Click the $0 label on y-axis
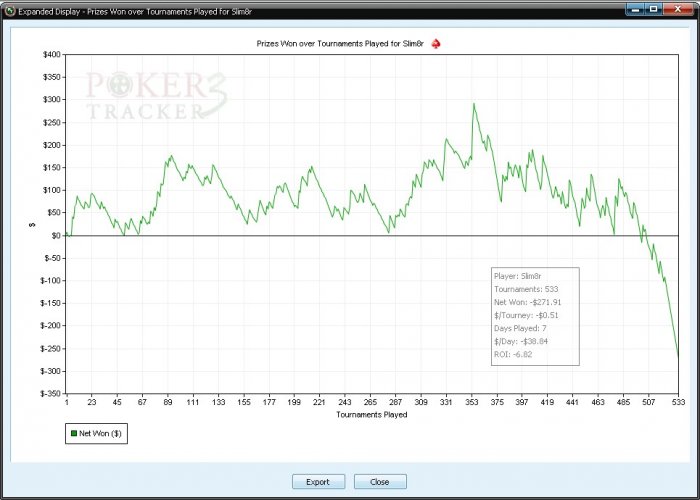This screenshot has width=700, height=500. point(57,235)
